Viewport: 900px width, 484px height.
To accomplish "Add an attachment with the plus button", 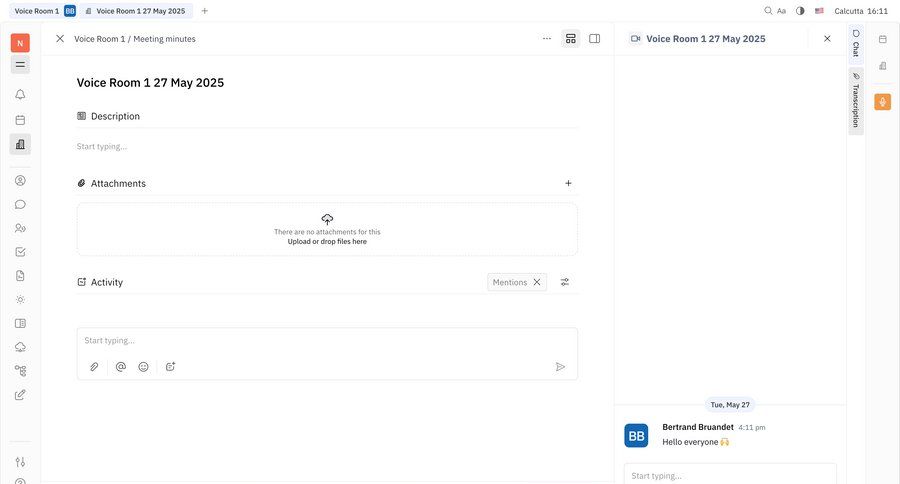I will pos(568,184).
